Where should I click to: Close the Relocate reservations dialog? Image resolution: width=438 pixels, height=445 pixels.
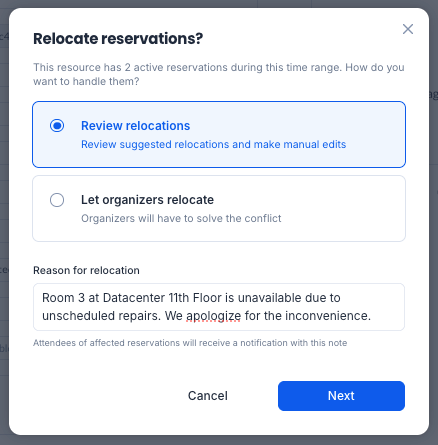(x=408, y=29)
